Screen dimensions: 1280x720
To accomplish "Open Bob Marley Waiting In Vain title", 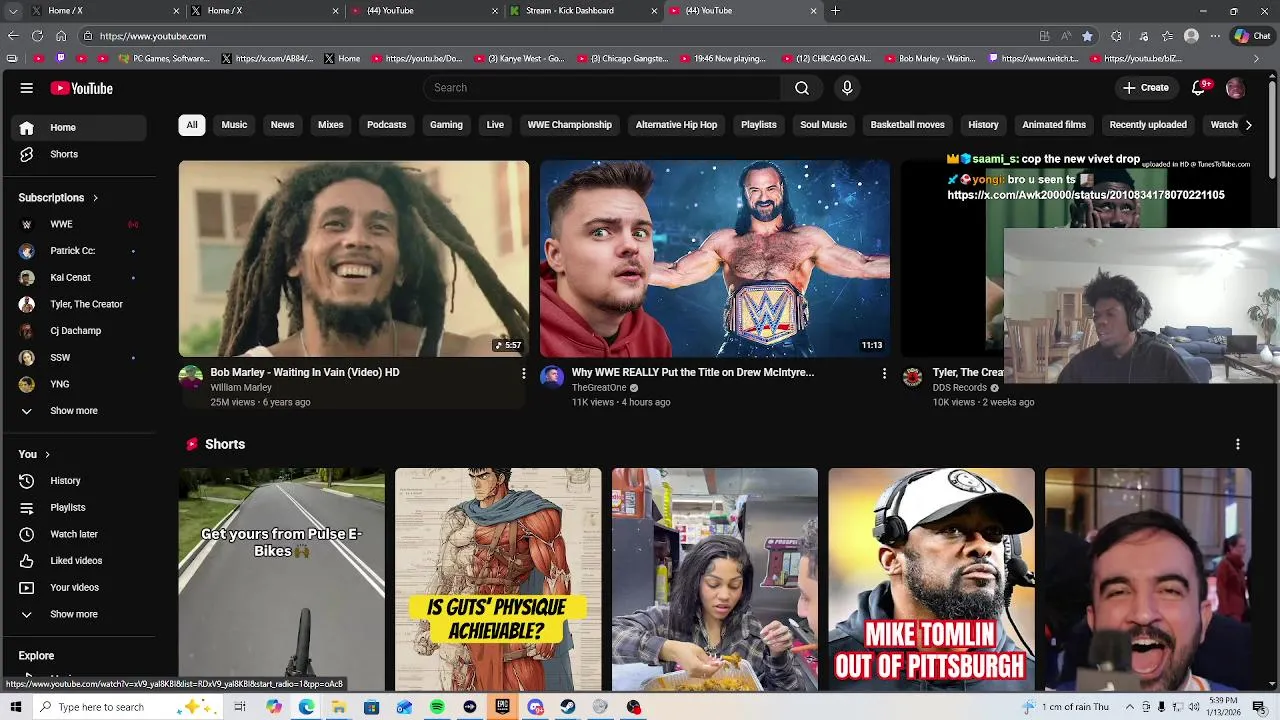I will pos(305,372).
